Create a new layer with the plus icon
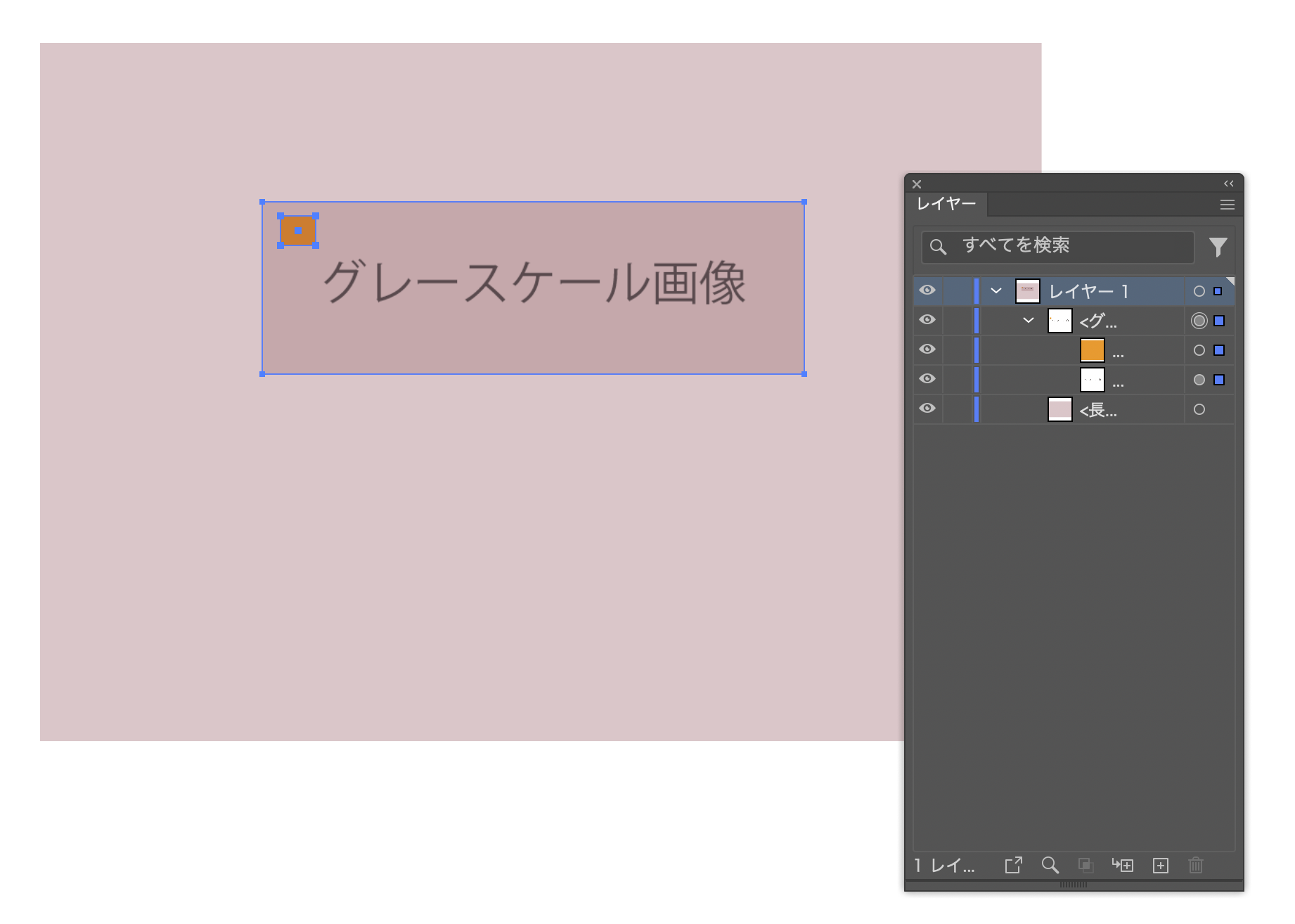Screen dimensions: 1295x924 1160,866
